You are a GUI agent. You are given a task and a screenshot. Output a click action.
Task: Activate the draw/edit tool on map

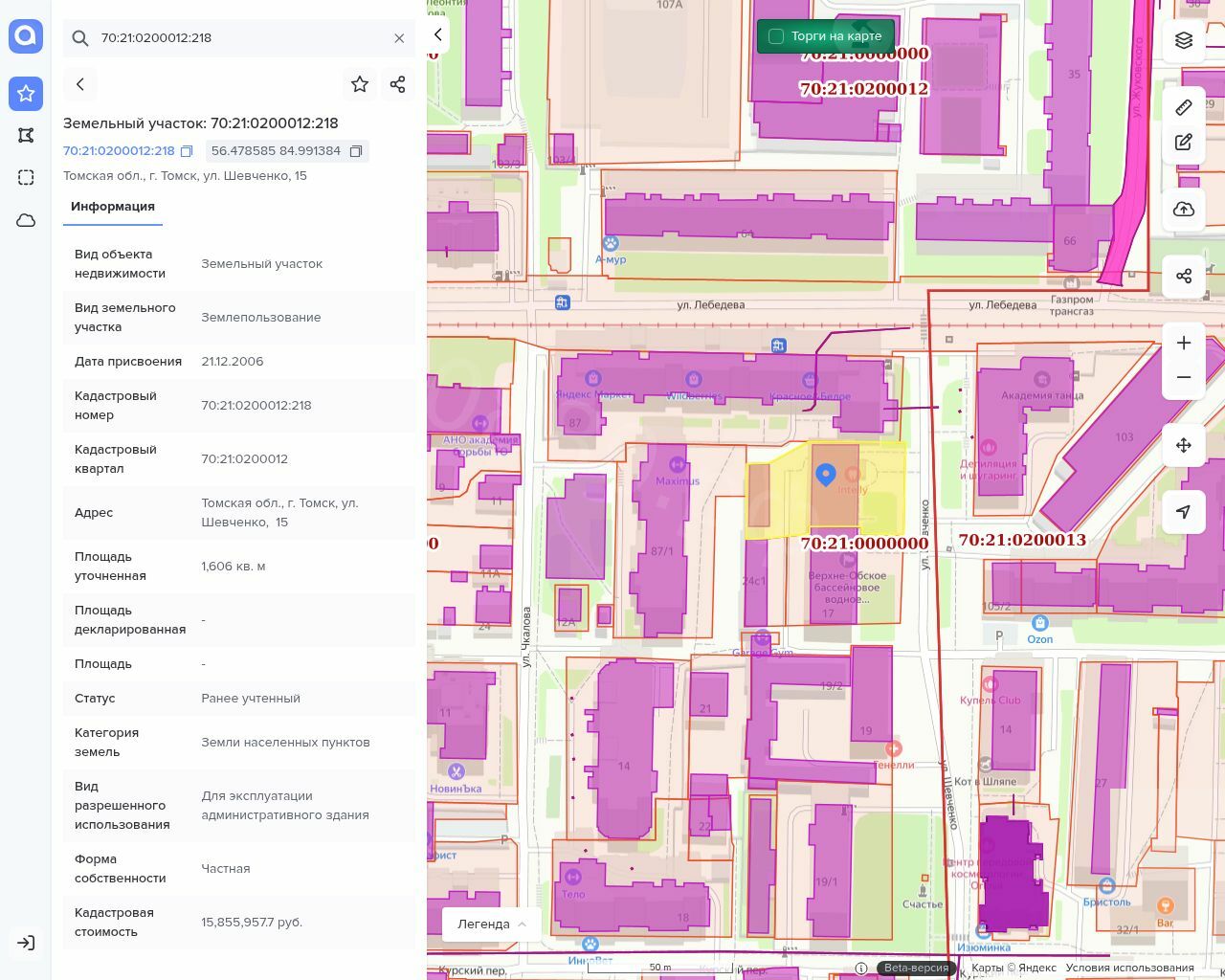point(1184,143)
